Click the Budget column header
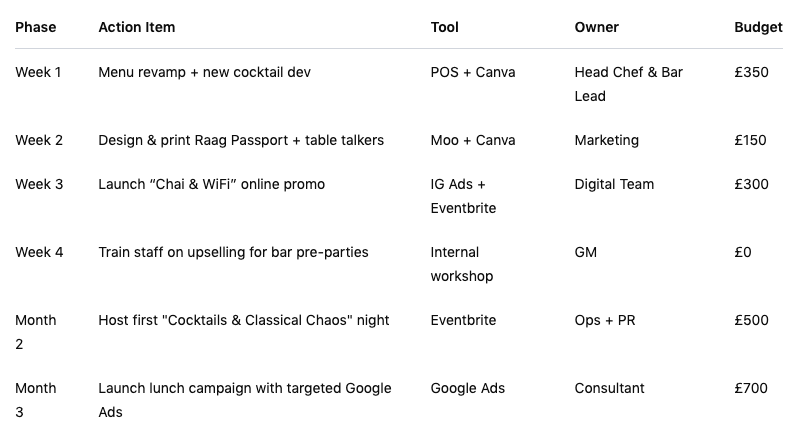Viewport: 792px width, 436px height. tap(758, 27)
